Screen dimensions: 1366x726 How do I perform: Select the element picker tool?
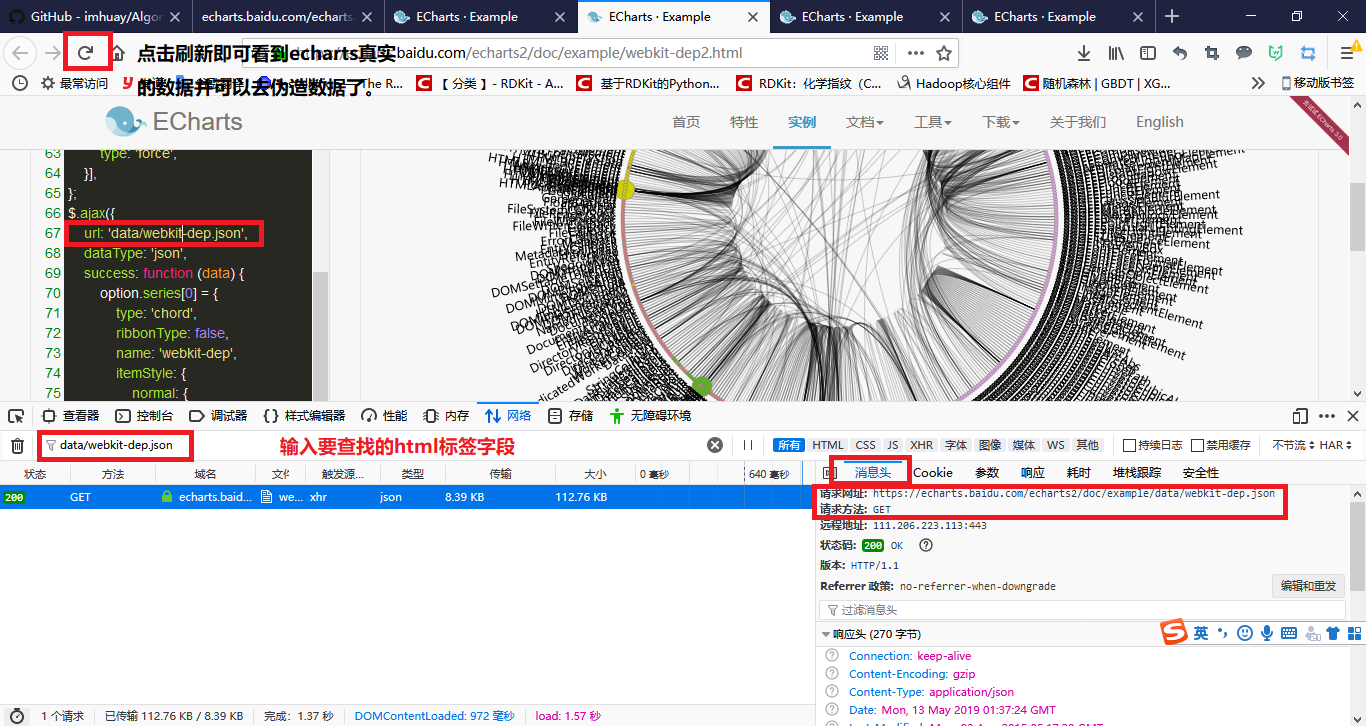tap(16, 415)
